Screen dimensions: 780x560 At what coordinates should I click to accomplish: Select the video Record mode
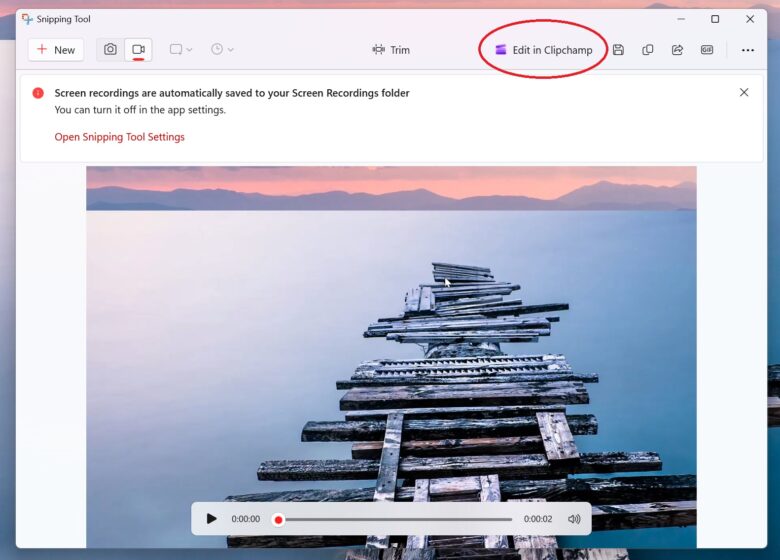pyautogui.click(x=138, y=50)
